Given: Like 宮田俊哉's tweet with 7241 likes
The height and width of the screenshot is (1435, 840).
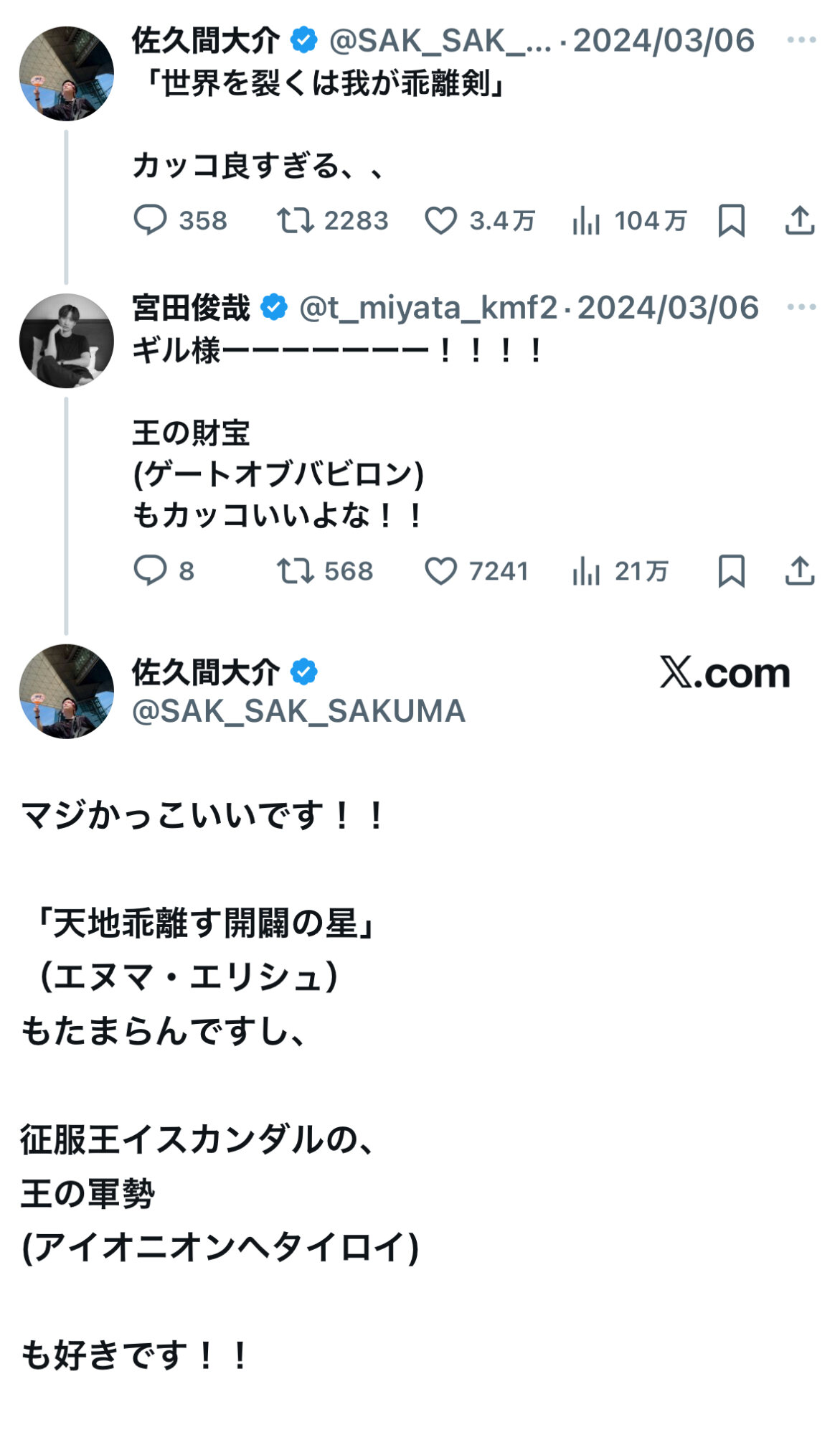Looking at the screenshot, I should tap(440, 571).
